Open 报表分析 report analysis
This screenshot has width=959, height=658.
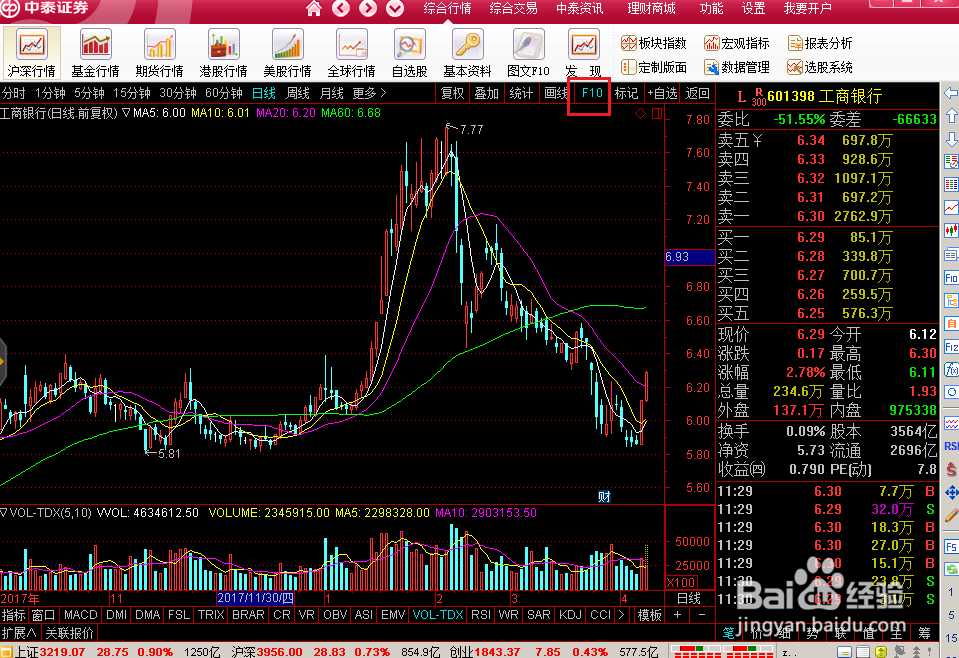820,43
